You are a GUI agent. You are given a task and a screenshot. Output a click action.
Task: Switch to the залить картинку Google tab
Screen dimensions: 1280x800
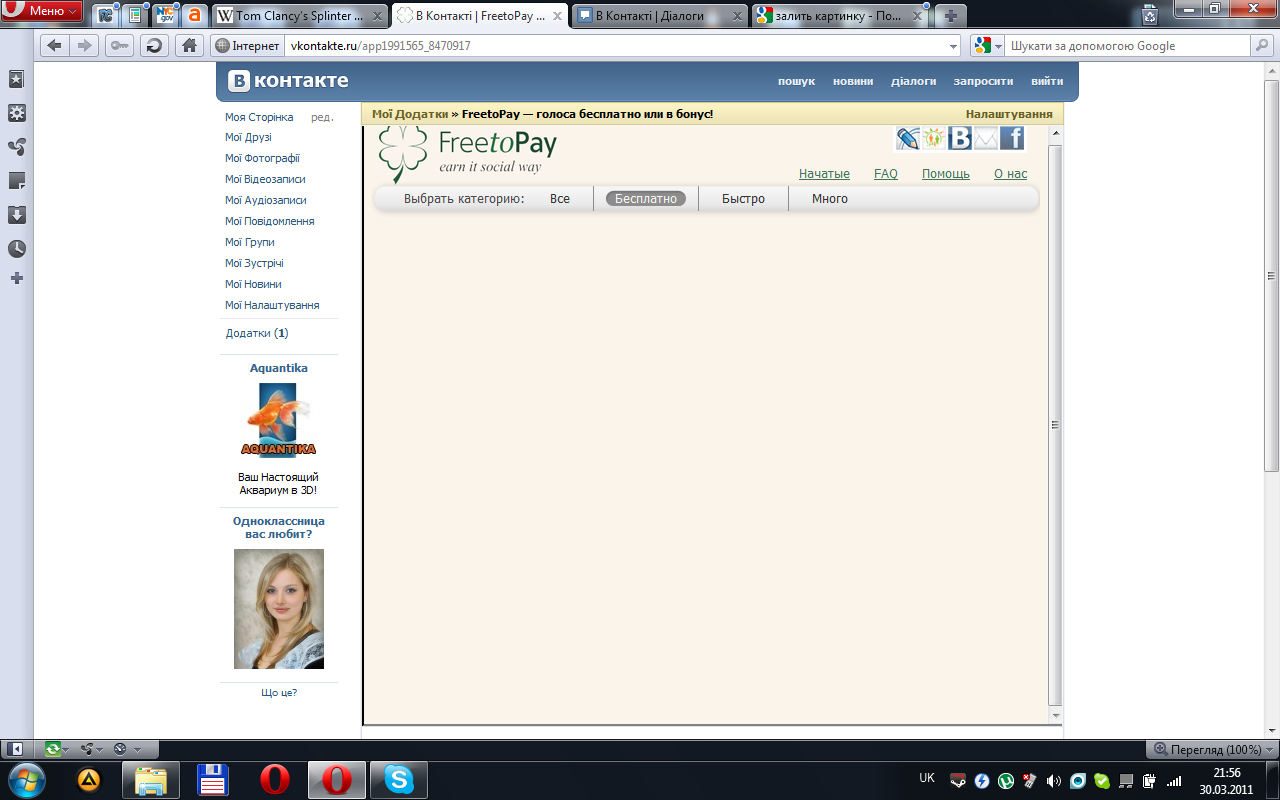pos(840,16)
